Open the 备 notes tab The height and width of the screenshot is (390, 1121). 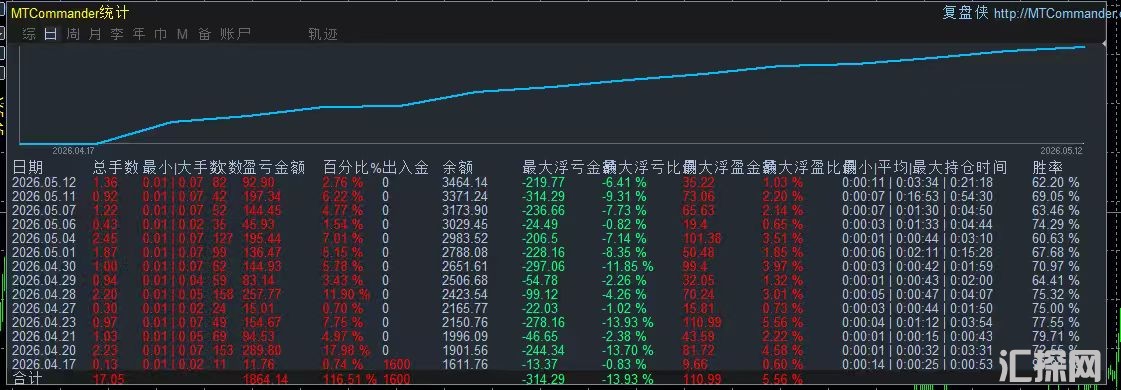(x=204, y=34)
